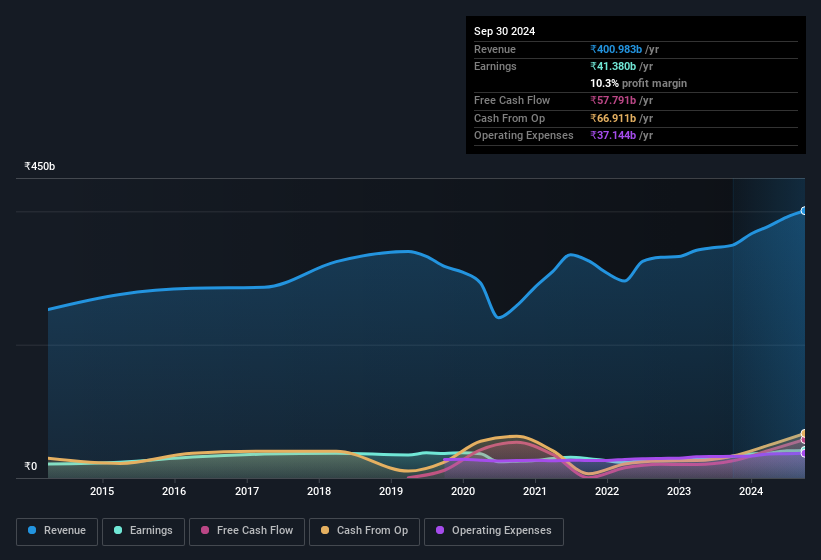
Task: Click the Cash From Op label in tooltip
Action: pyautogui.click(x=509, y=118)
